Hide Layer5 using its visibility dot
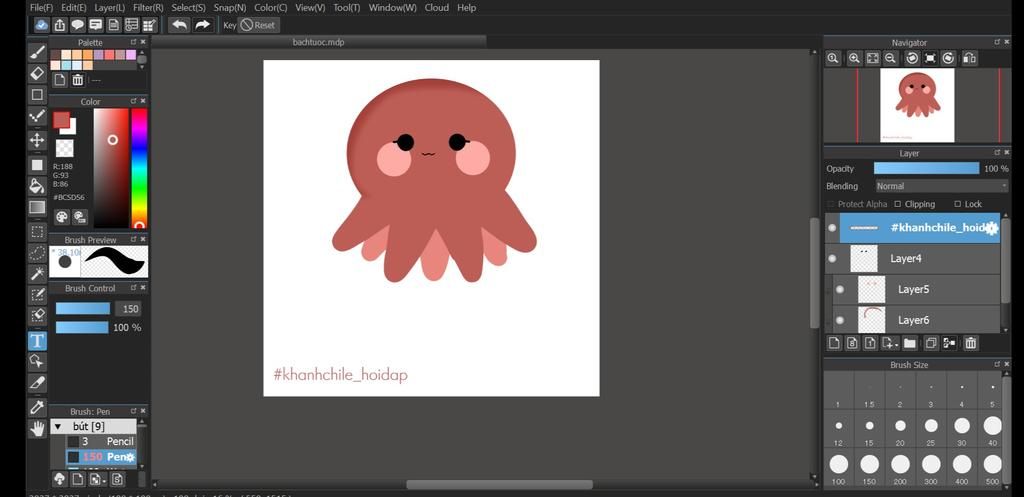 pyautogui.click(x=840, y=289)
